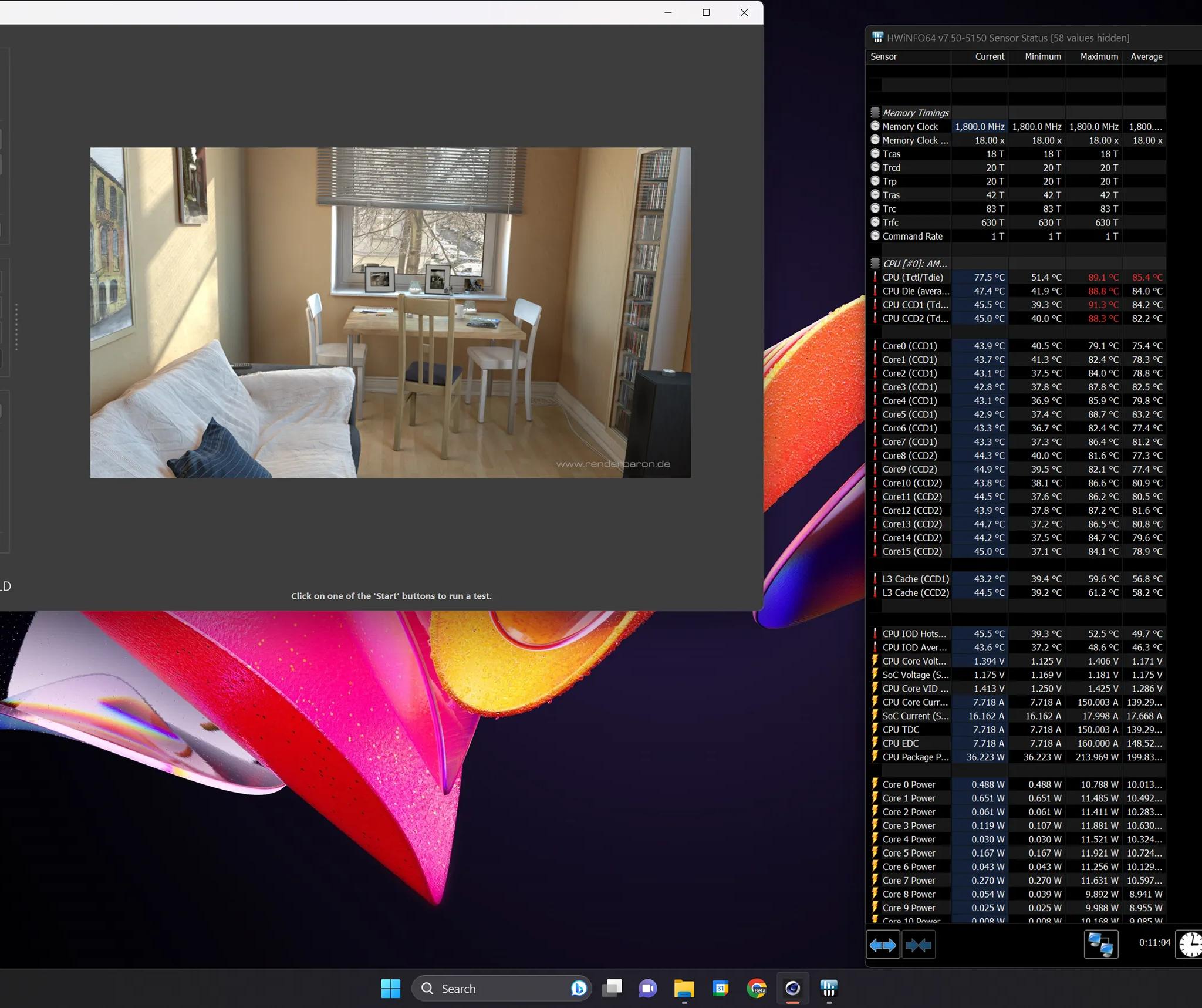Open the Calendar app on the taskbar
The image size is (1202, 1008).
tap(720, 989)
